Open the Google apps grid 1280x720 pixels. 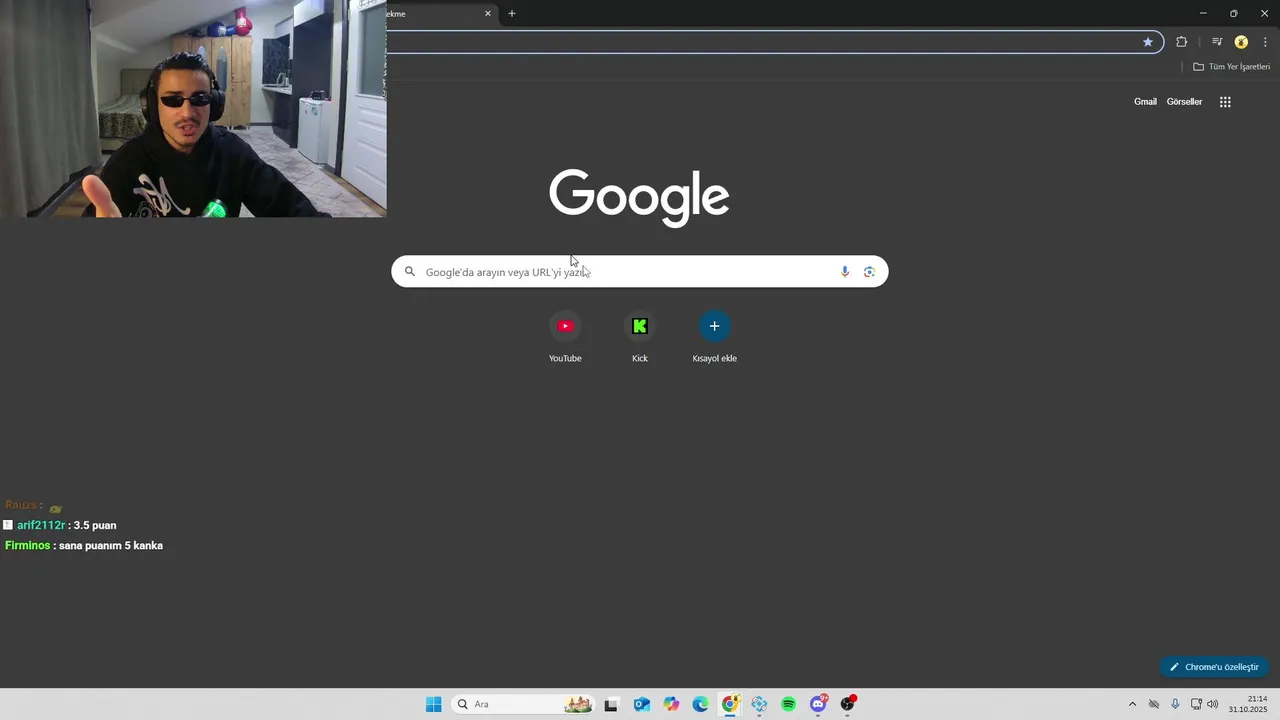[1225, 102]
